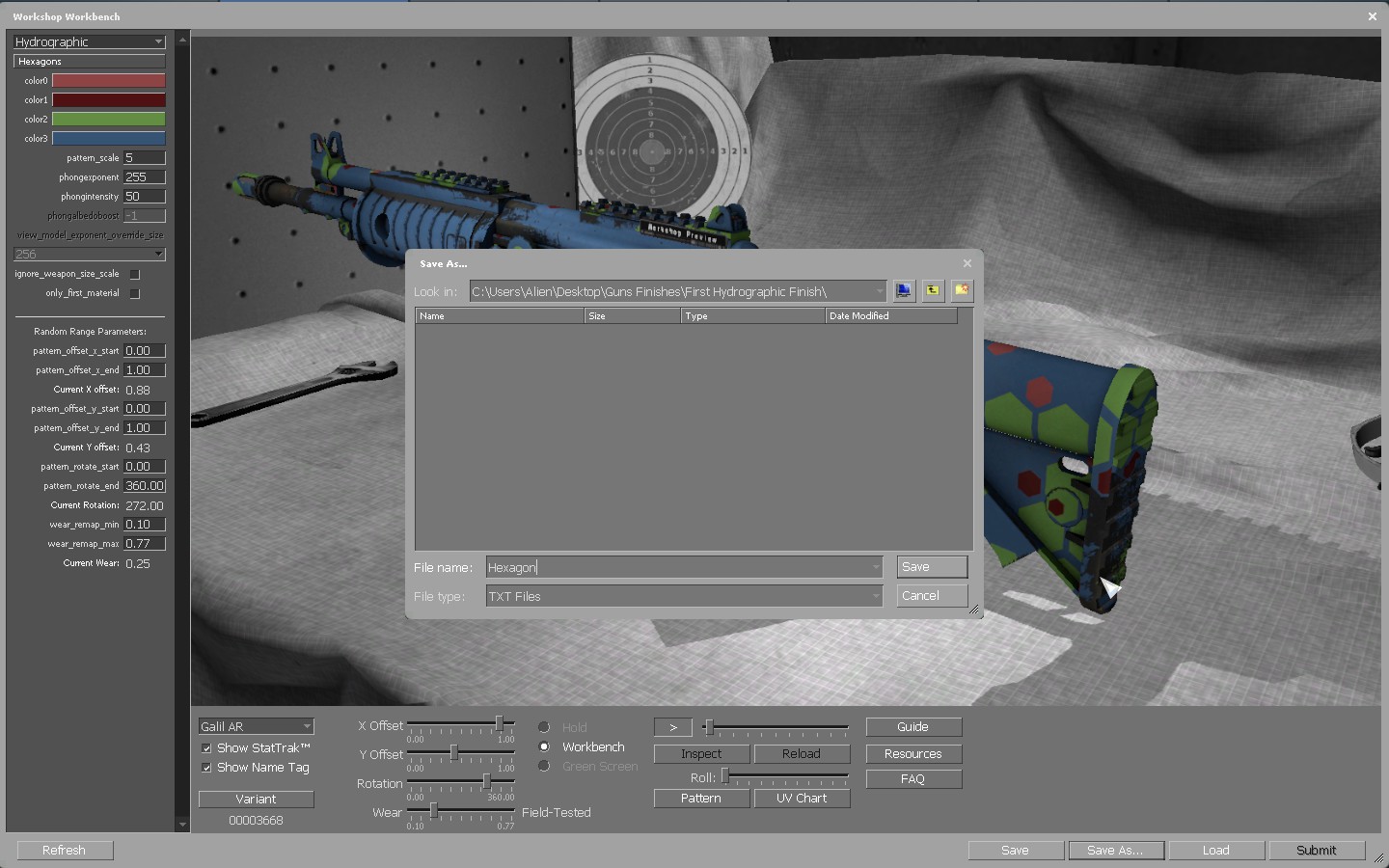This screenshot has width=1389, height=868.
Task: Click the phongexponent value field
Action: pos(145,177)
